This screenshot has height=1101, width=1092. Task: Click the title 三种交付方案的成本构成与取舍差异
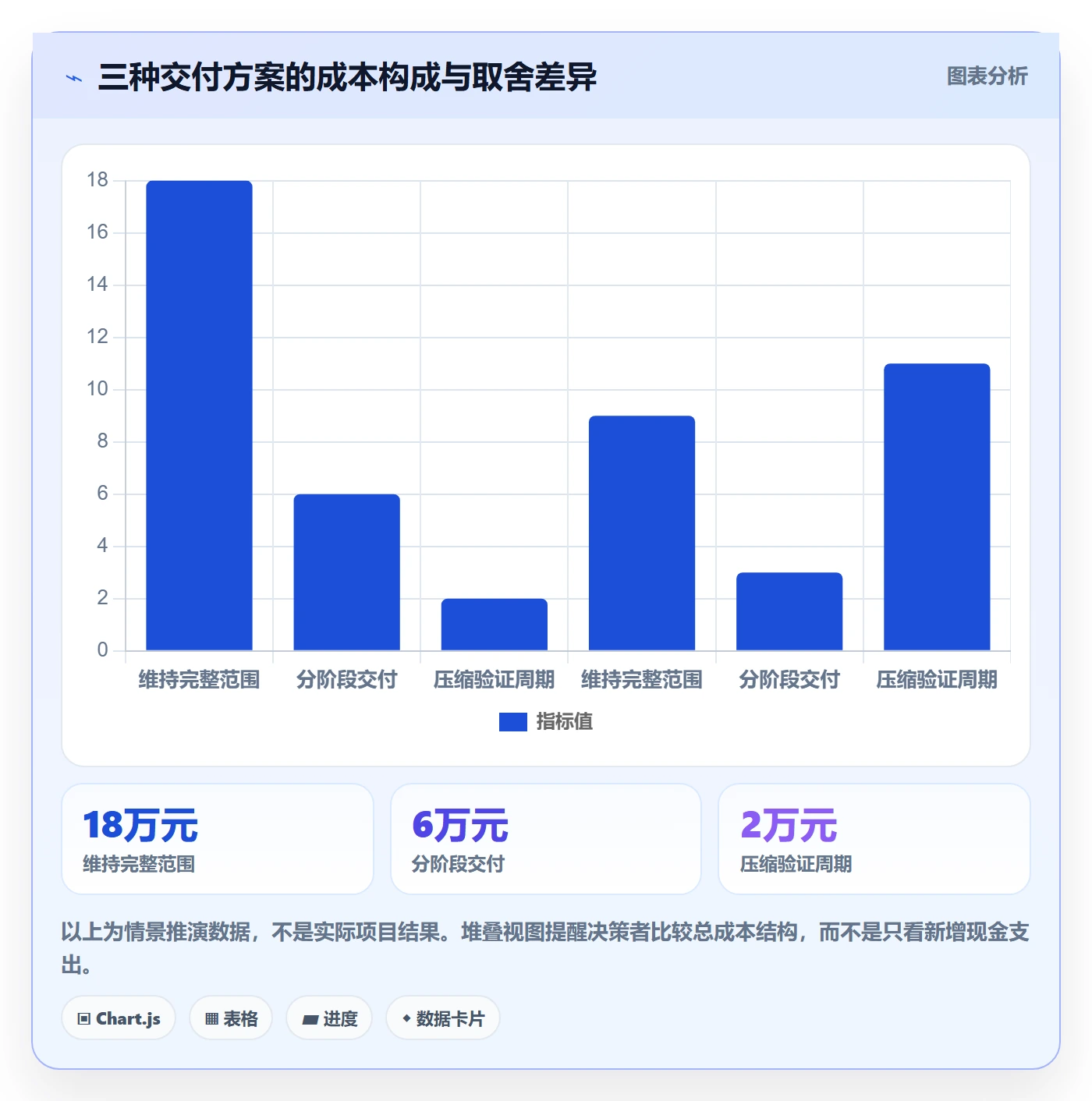click(347, 77)
